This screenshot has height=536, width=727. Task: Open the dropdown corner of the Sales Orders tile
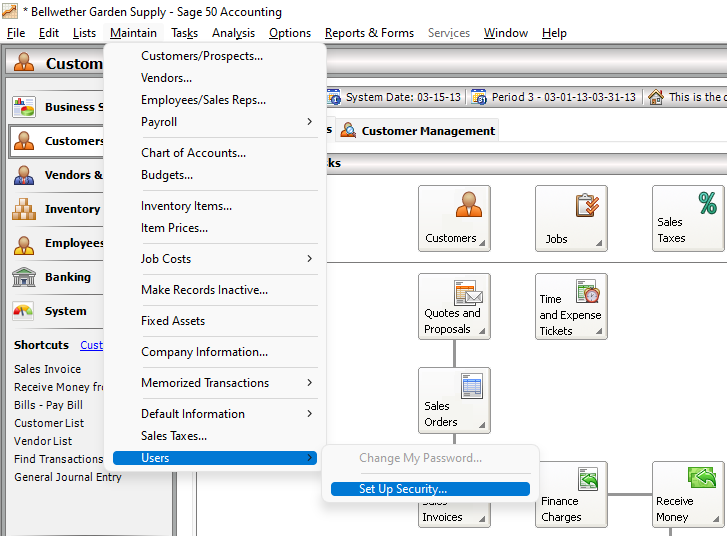pyautogui.click(x=482, y=425)
